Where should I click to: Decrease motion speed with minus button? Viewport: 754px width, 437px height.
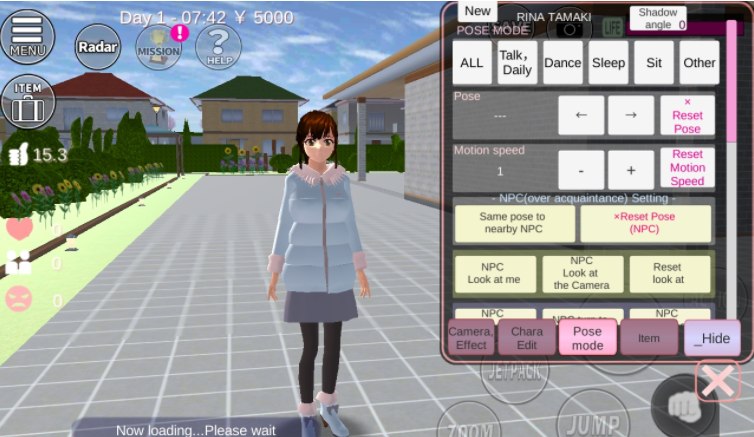point(581,169)
